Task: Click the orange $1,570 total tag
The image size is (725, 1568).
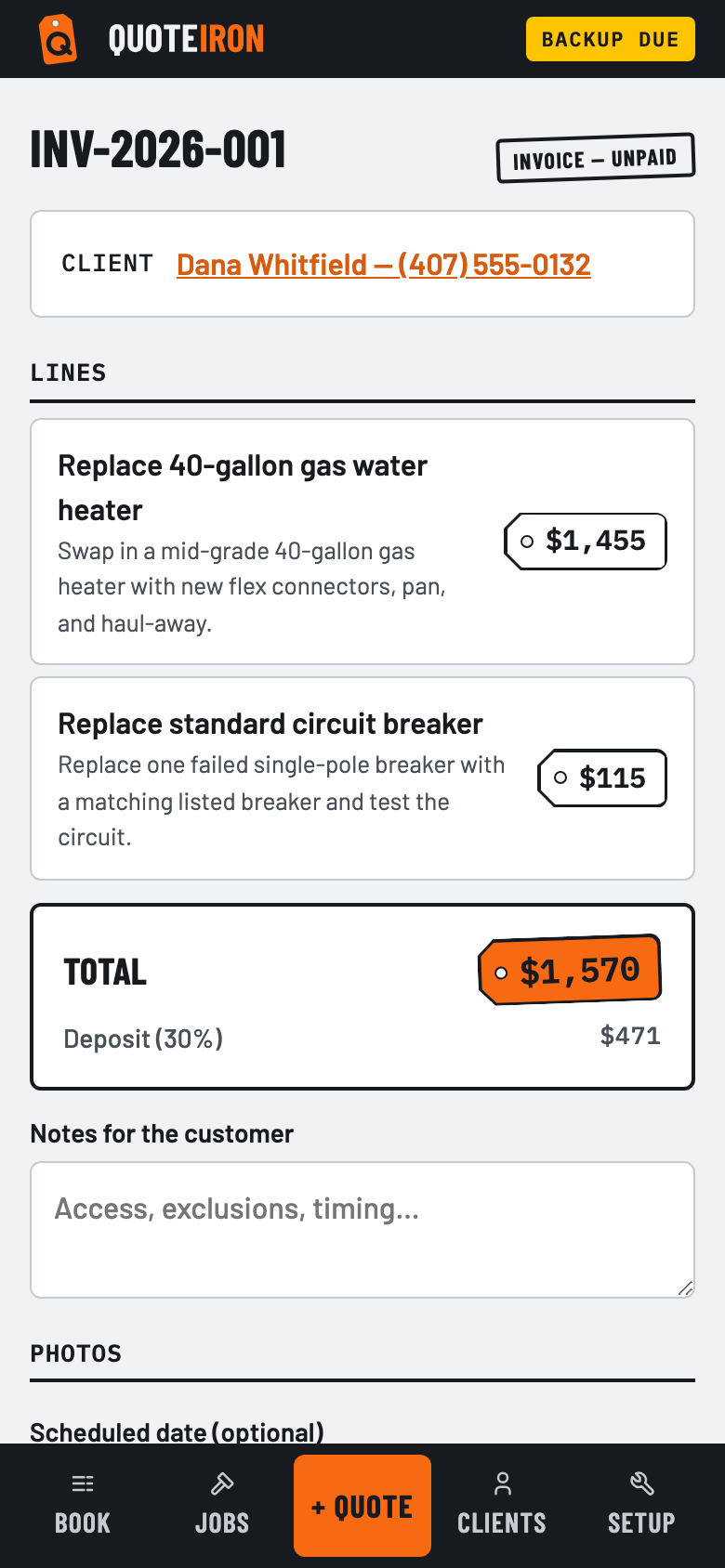Action: pyautogui.click(x=570, y=970)
